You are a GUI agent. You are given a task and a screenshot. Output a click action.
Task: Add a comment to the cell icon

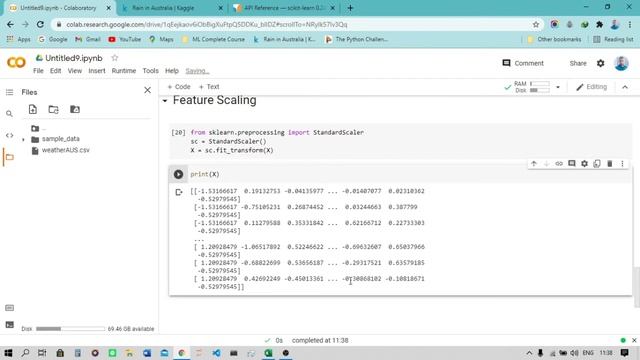click(x=572, y=164)
